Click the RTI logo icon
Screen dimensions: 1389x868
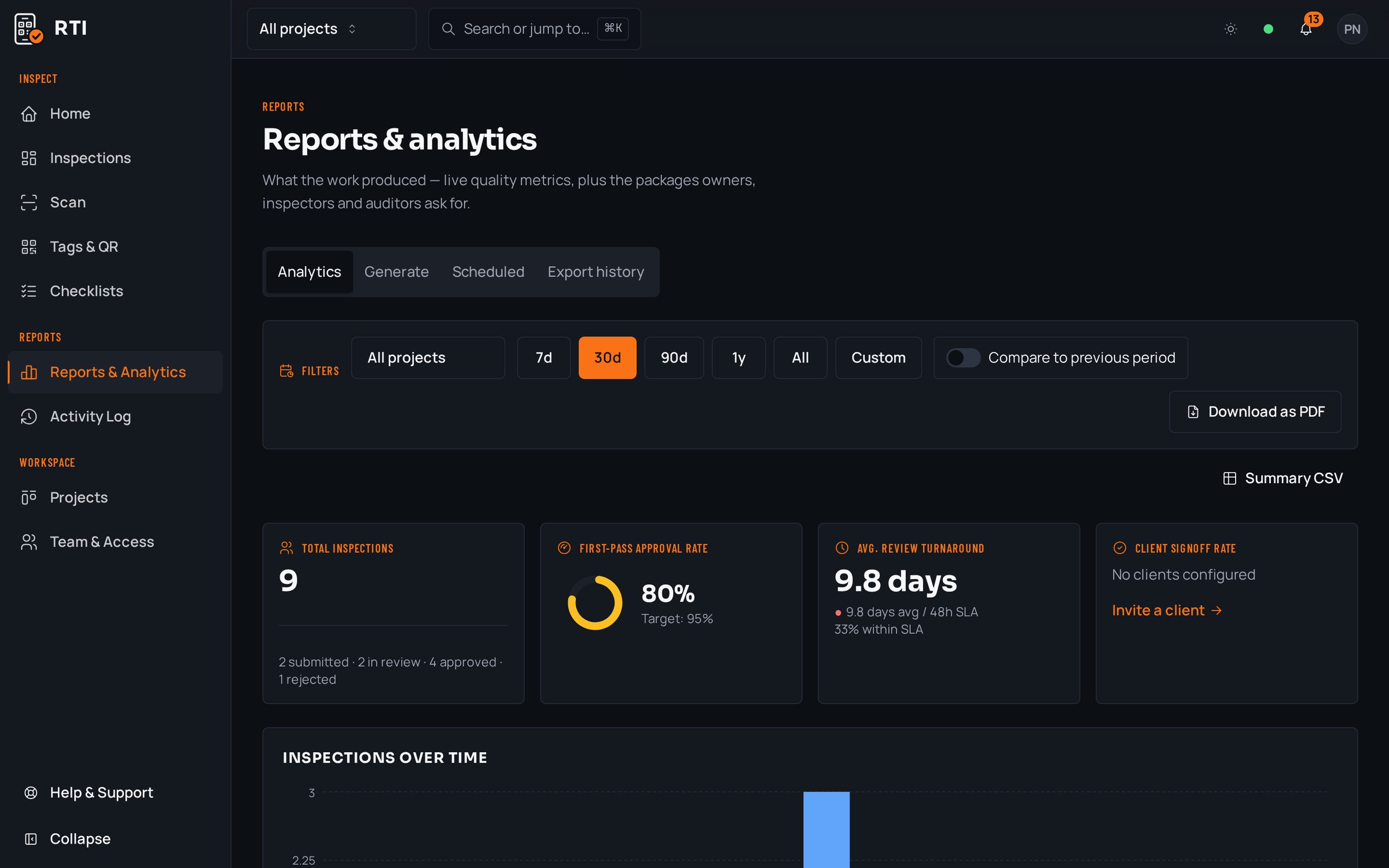pos(29,29)
